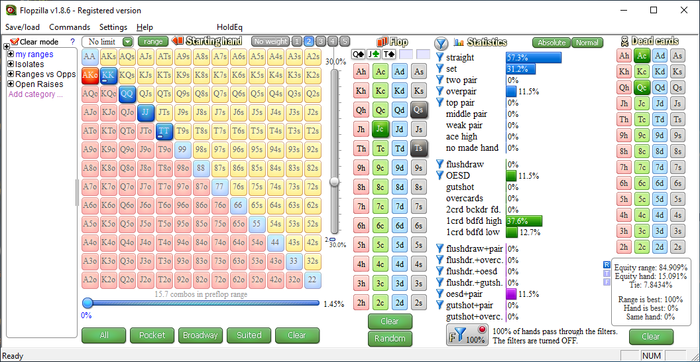
Task: Select the Ah card in flop selector
Action: [361, 71]
